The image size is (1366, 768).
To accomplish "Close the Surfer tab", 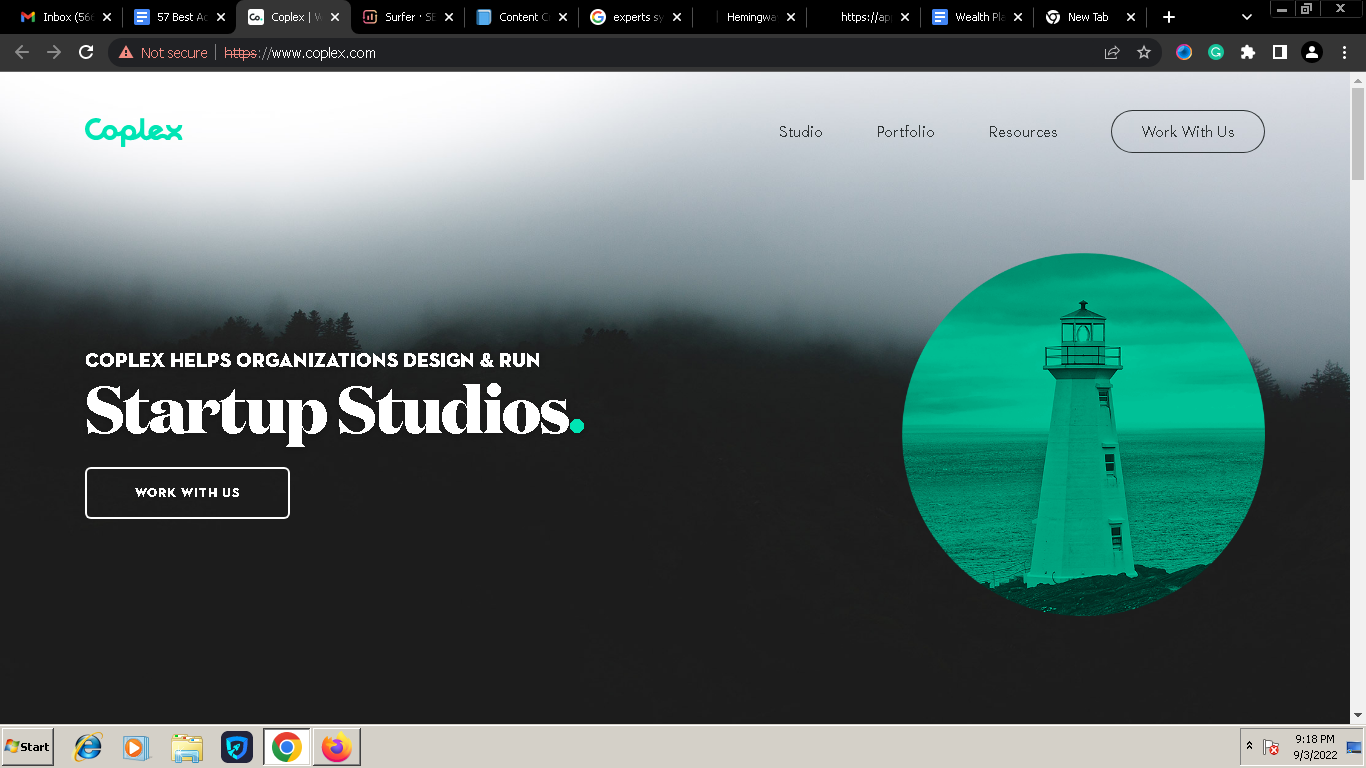I will pyautogui.click(x=449, y=17).
